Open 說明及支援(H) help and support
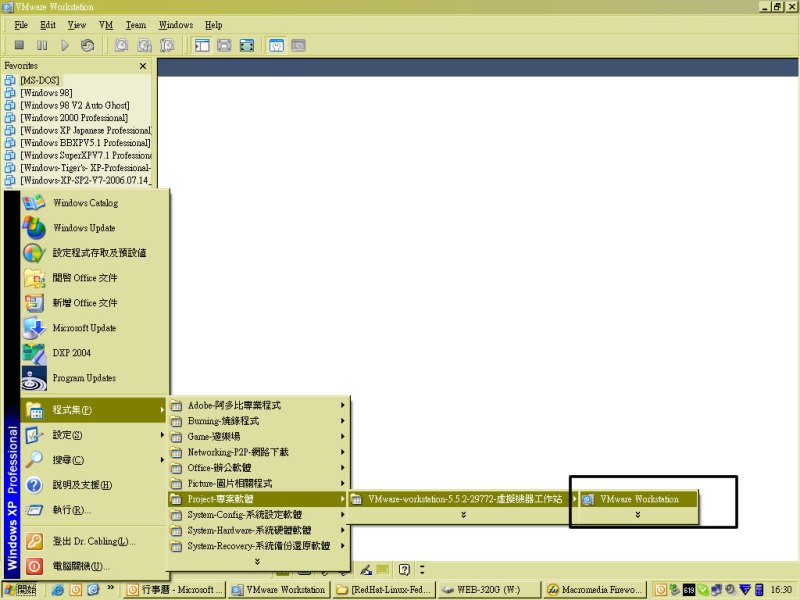This screenshot has width=800, height=600. pyautogui.click(x=94, y=485)
